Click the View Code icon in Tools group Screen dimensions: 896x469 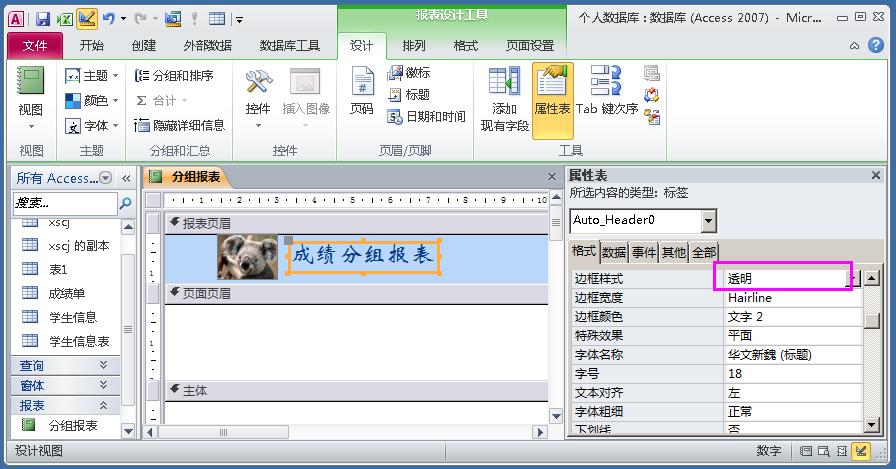(x=651, y=95)
